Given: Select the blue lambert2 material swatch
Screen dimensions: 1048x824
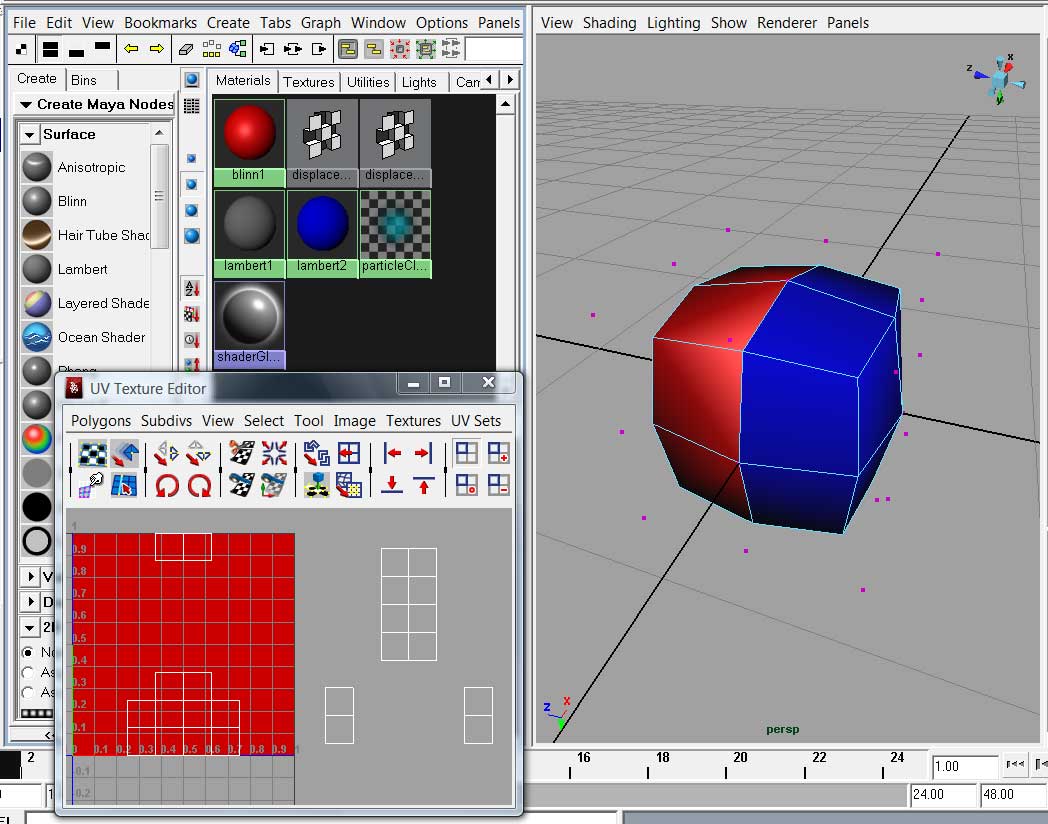Looking at the screenshot, I should pyautogui.click(x=322, y=233).
